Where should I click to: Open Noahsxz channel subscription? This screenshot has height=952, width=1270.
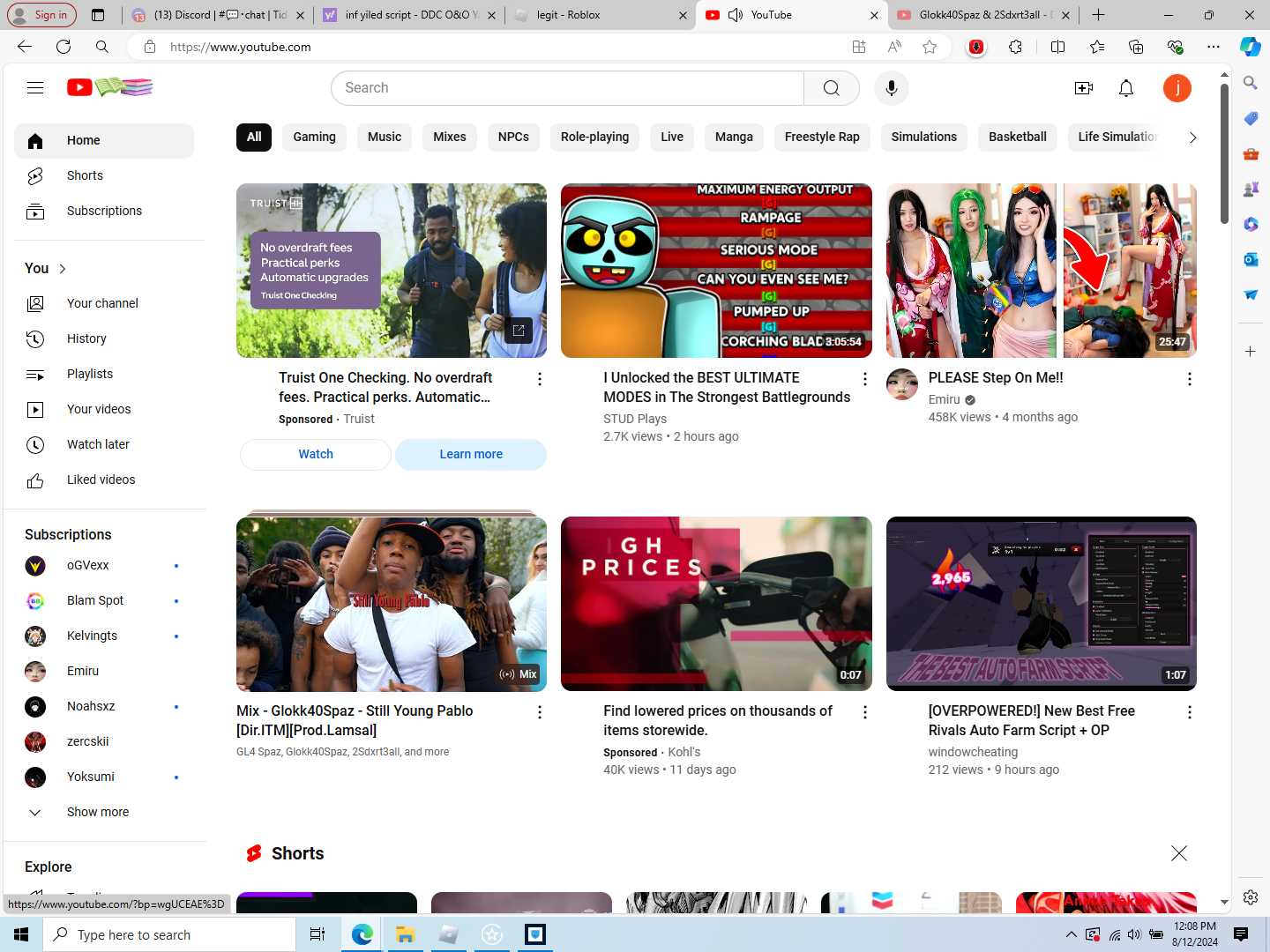pyautogui.click(x=104, y=706)
